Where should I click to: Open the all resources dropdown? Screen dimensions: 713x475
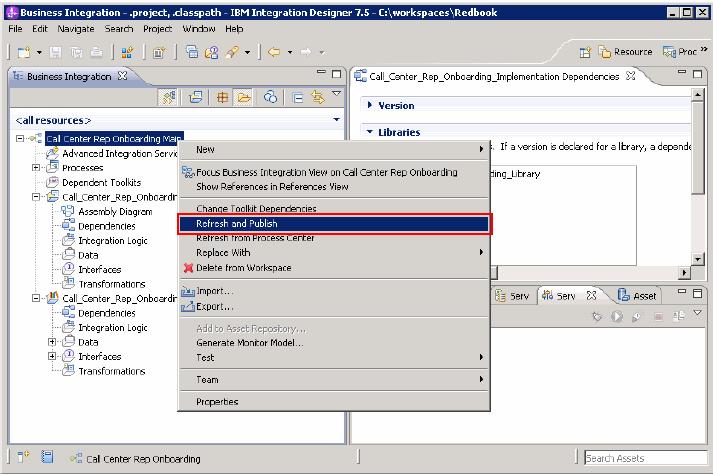pyautogui.click(x=336, y=120)
